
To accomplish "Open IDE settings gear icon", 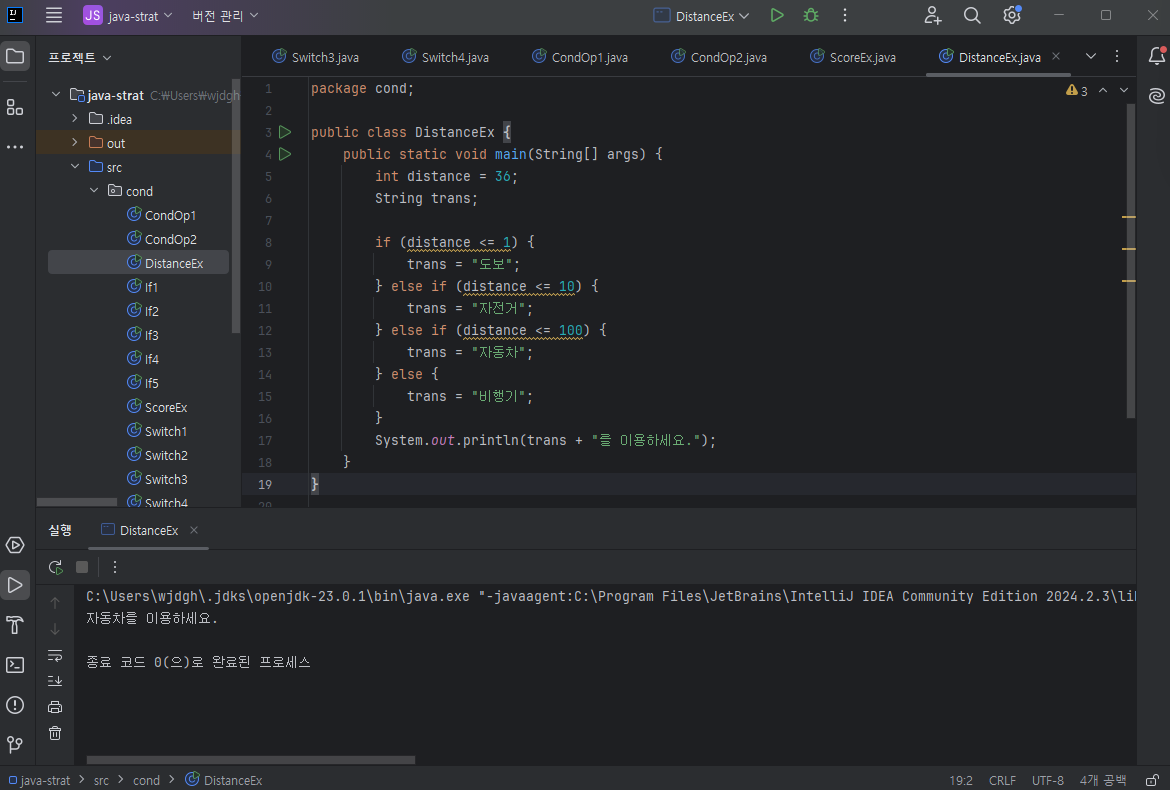I will coord(1012,16).
